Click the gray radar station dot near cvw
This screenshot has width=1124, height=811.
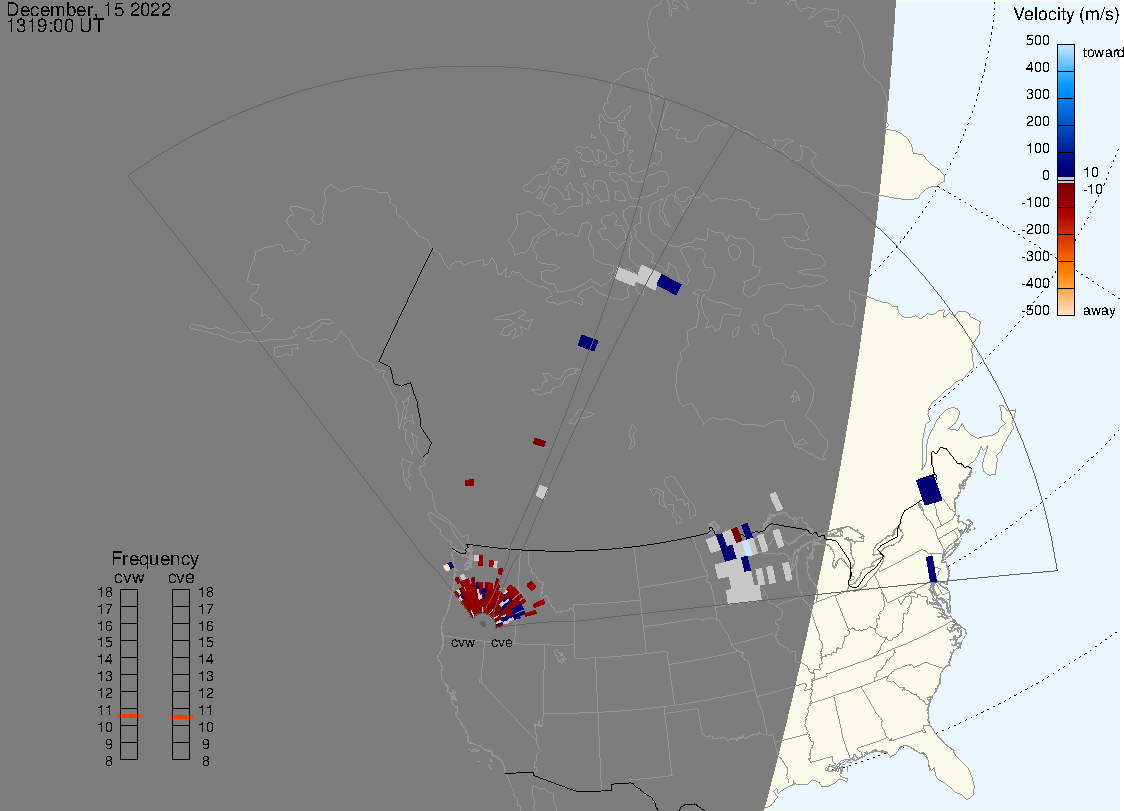483,624
